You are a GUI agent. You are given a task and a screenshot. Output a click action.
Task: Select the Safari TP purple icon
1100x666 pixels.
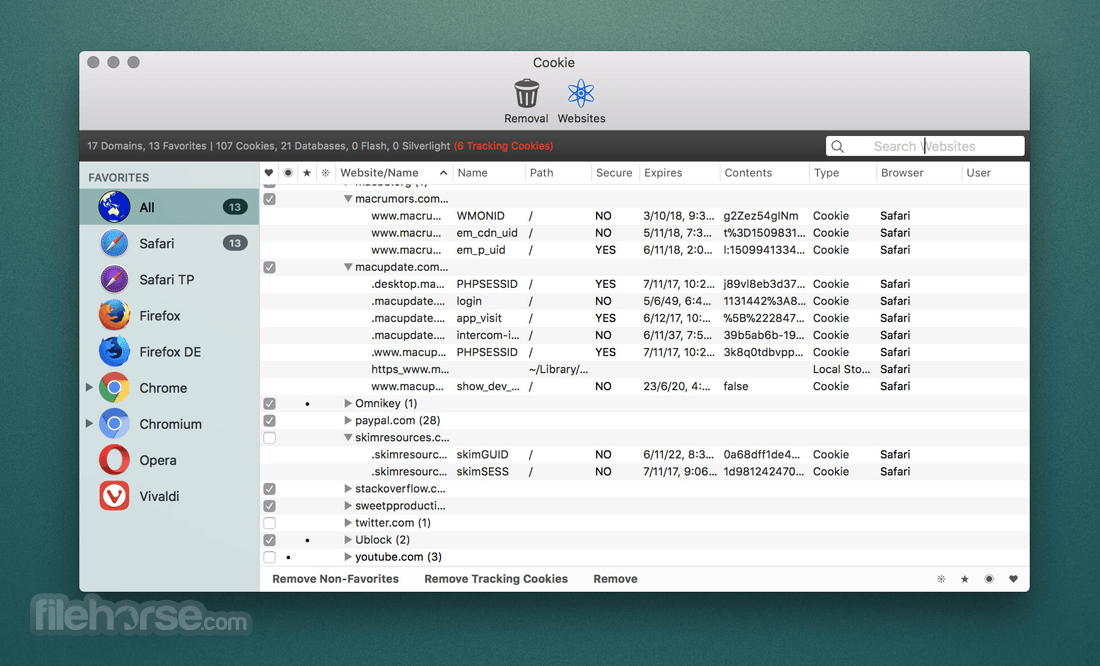tap(114, 279)
